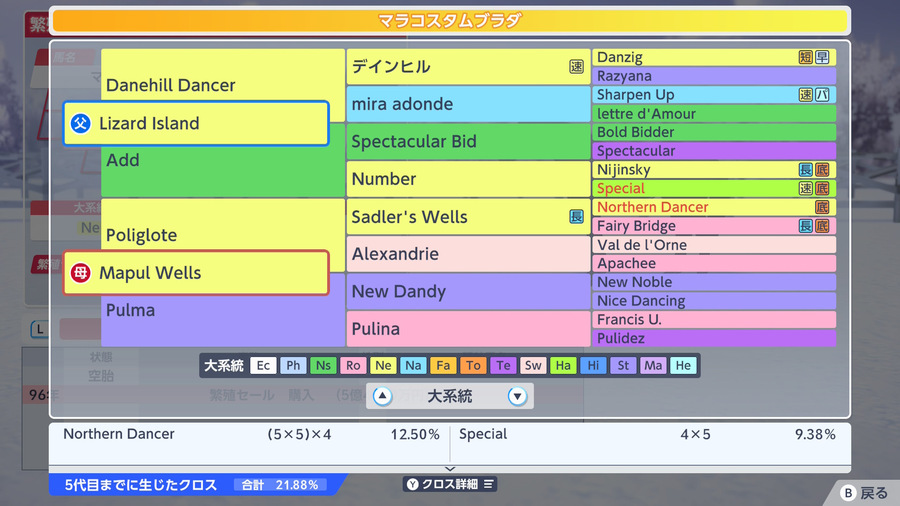Select the Ns lineage swatch
This screenshot has width=900, height=506.
point(323,365)
